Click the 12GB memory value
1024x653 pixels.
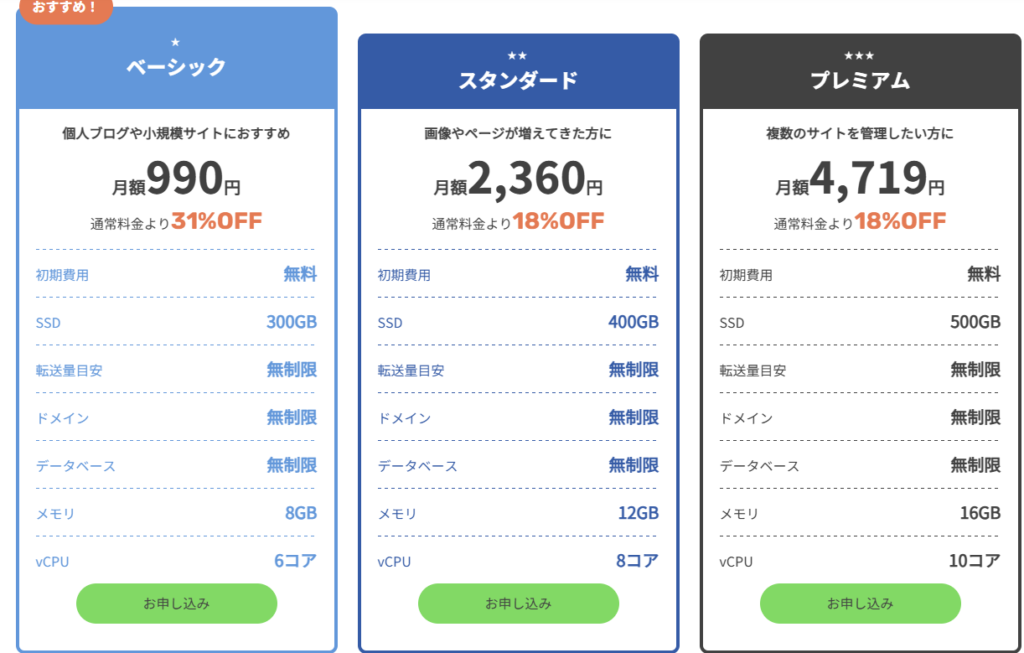(638, 513)
